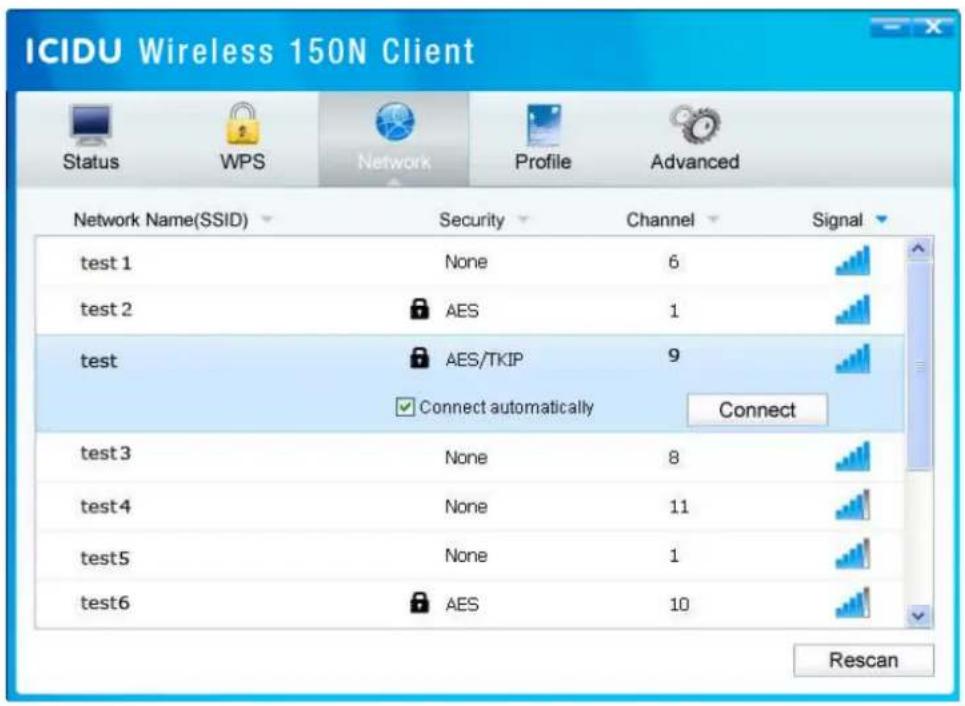Viewport: 965px width, 706px height.
Task: Close the ICIDU client window
Action: click(x=933, y=27)
